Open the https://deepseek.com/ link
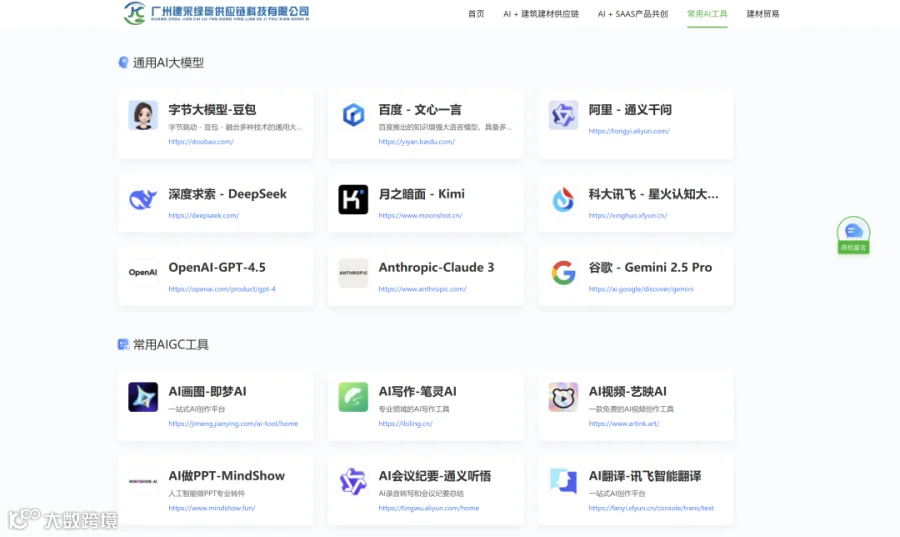Image resolution: width=900 pixels, height=537 pixels. click(204, 216)
